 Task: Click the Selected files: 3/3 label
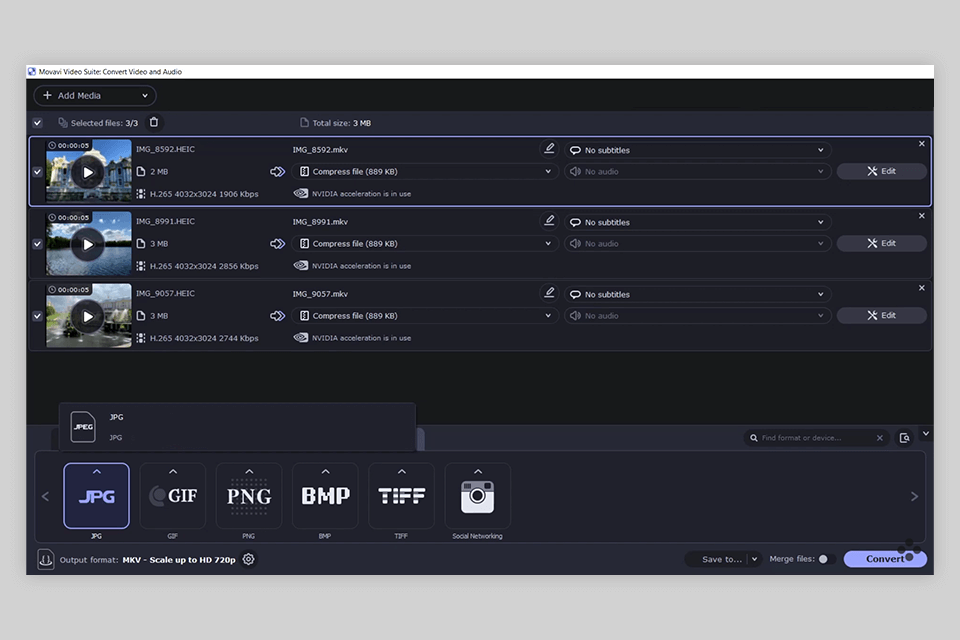104,123
